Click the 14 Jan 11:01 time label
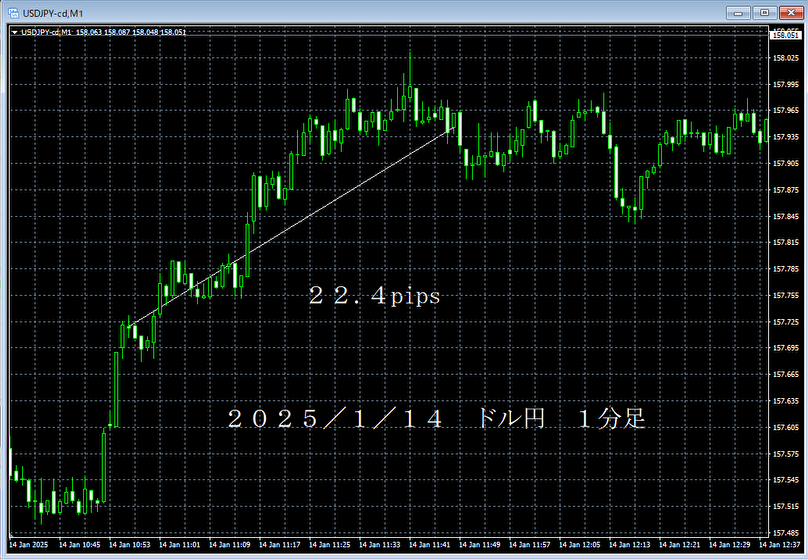 click(x=179, y=545)
